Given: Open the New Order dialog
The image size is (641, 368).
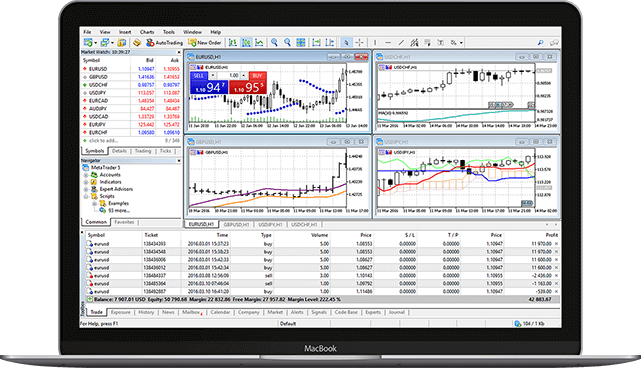Looking at the screenshot, I should (x=204, y=43).
